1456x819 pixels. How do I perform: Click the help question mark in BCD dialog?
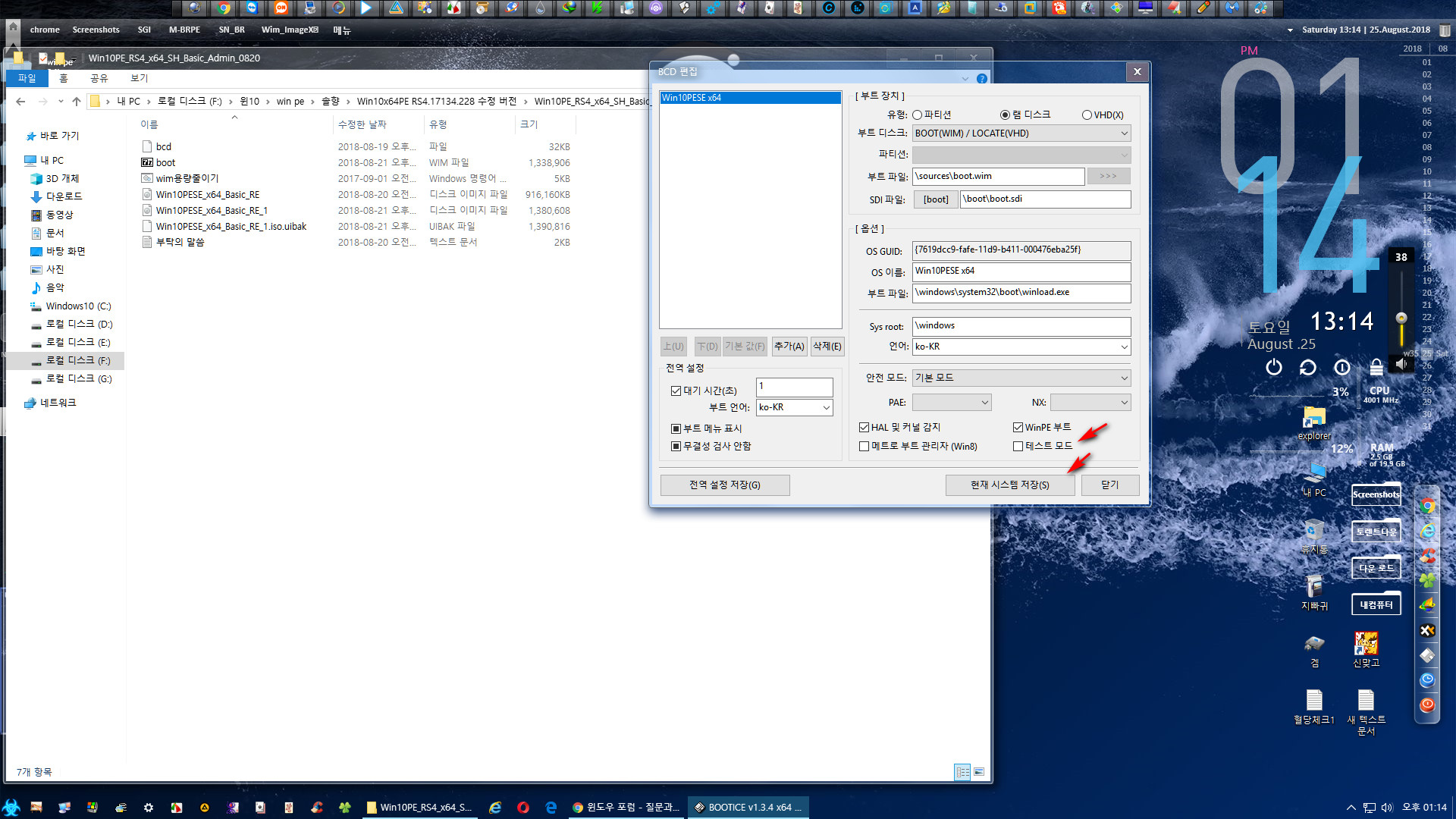(982, 79)
